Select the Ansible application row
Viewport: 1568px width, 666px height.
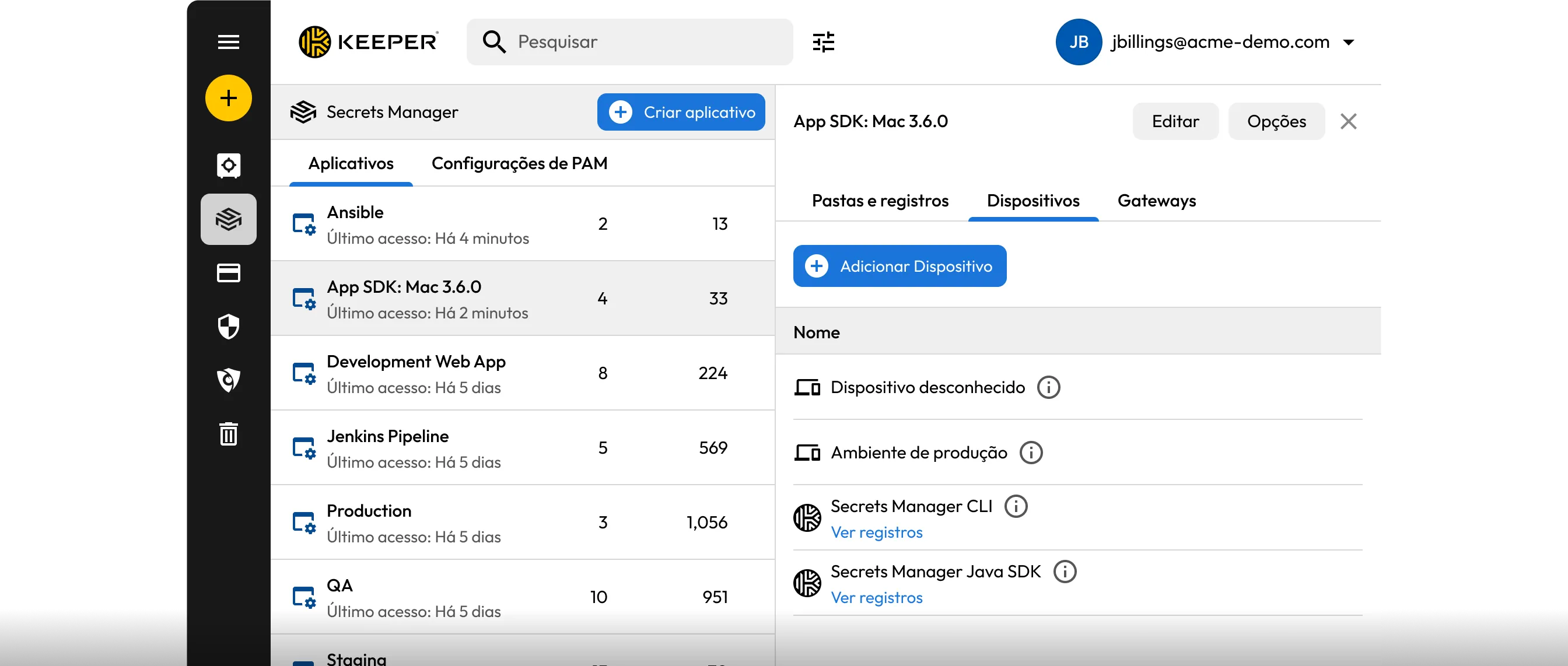(x=523, y=224)
